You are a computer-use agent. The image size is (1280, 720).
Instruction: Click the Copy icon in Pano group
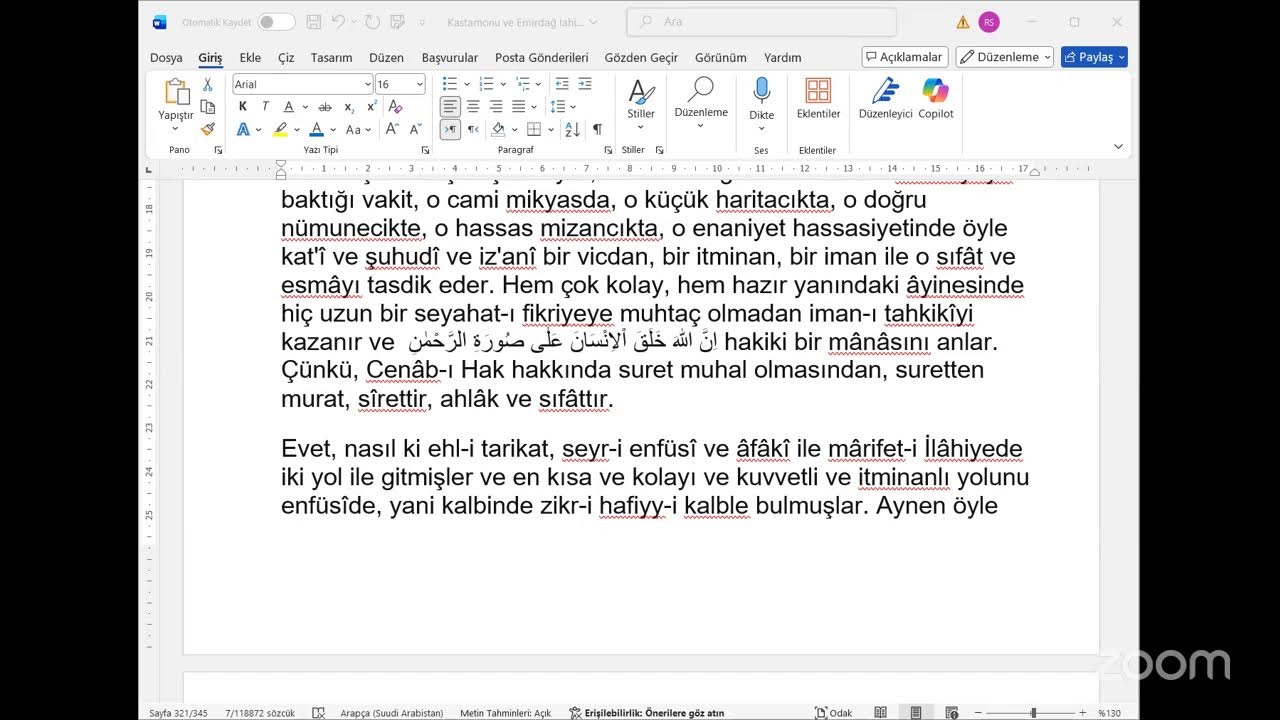(208, 107)
